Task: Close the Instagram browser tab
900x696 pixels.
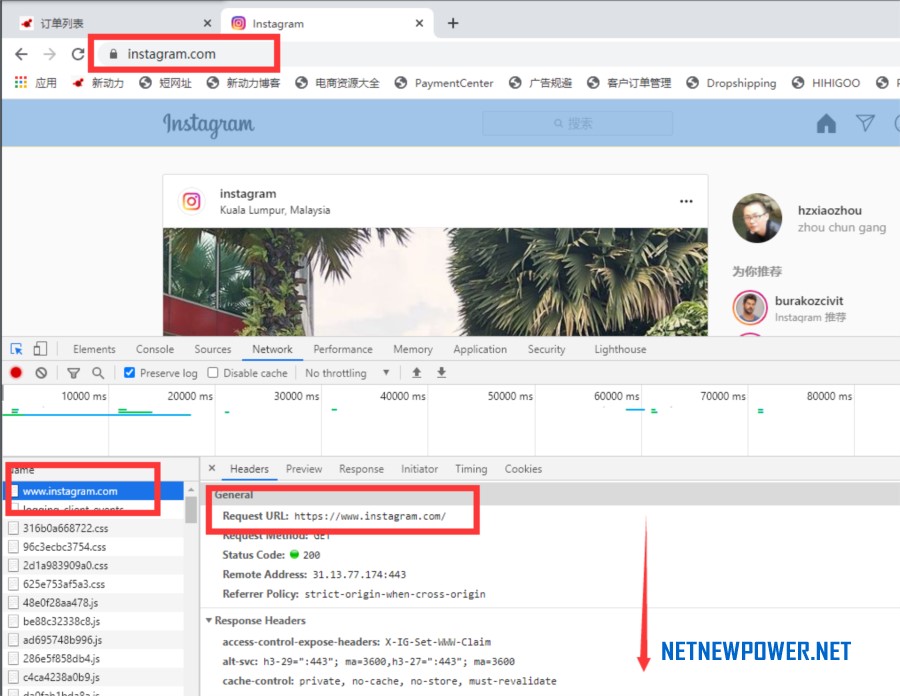Action: [x=419, y=23]
